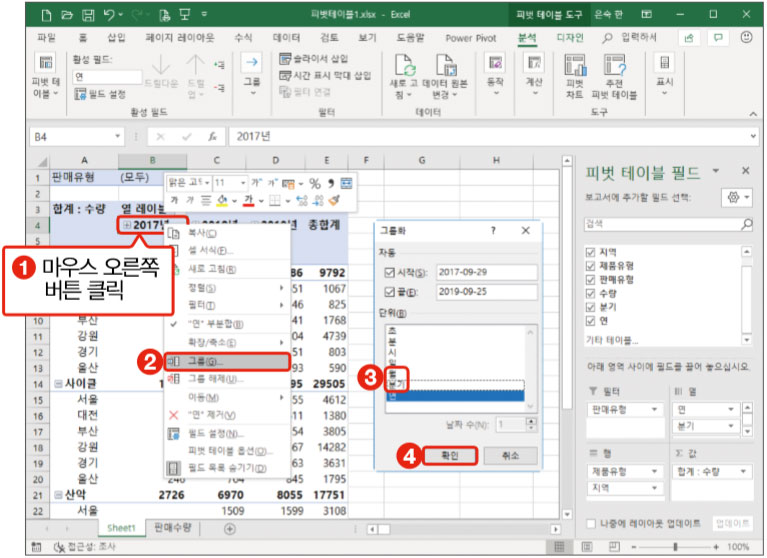This screenshot has height=558, width=767.
Task: Open the 디자인 ribbon tab
Action: 570,38
